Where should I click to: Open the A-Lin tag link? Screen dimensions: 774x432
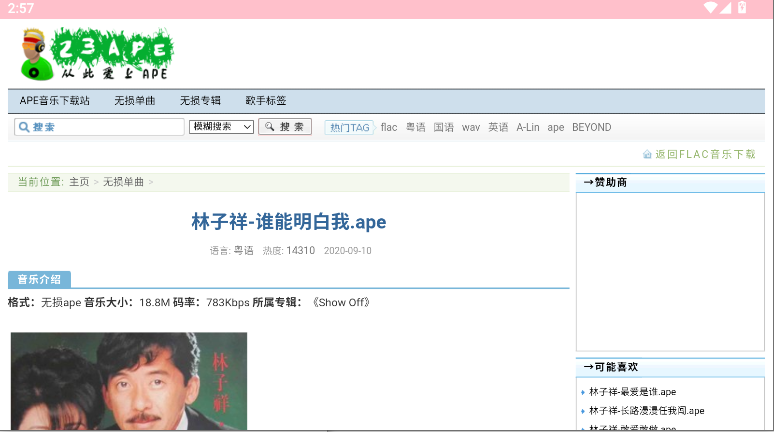[528, 127]
